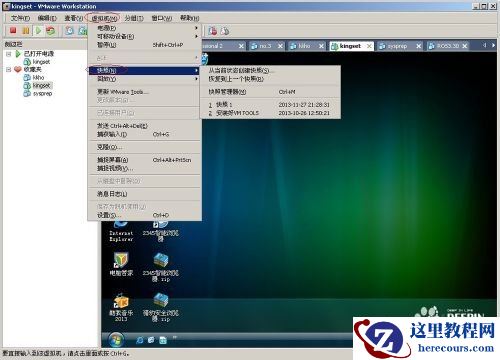The image size is (500, 360).
Task: Choose 捕捉视频 menu item
Action: click(145, 168)
